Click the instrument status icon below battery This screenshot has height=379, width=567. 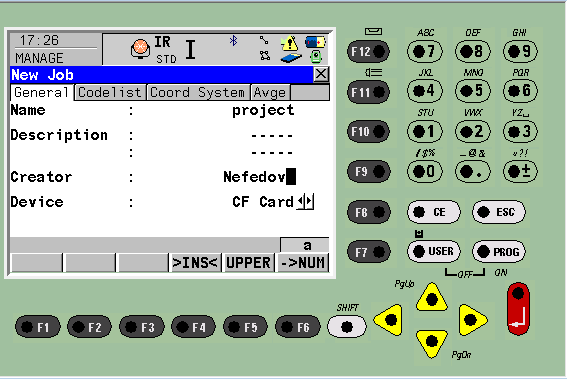tap(316, 57)
